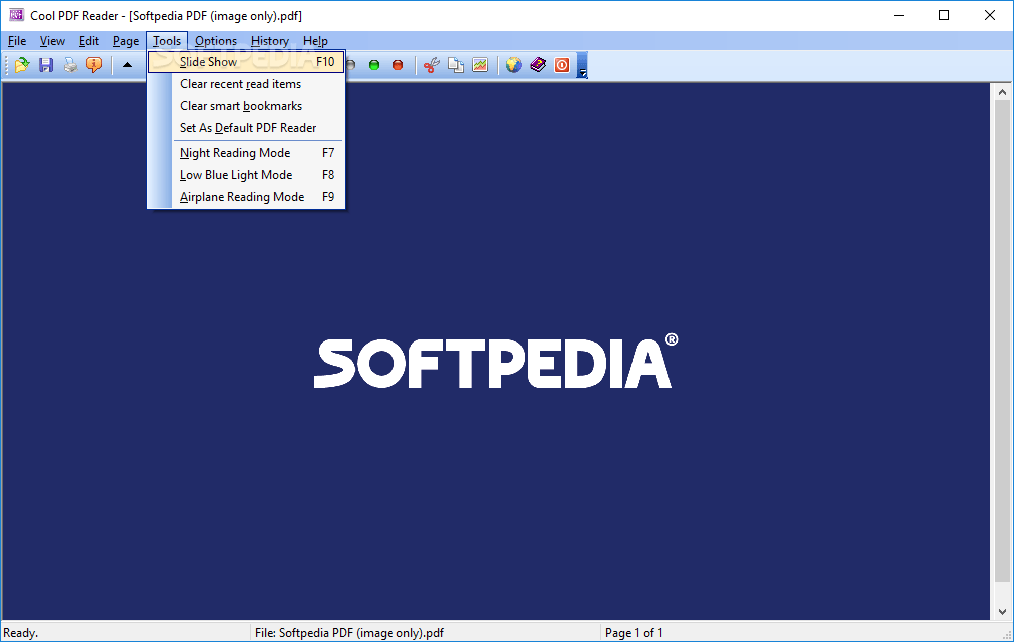Close the Cool PDF Reader window
The height and width of the screenshot is (642, 1014).
click(990, 15)
